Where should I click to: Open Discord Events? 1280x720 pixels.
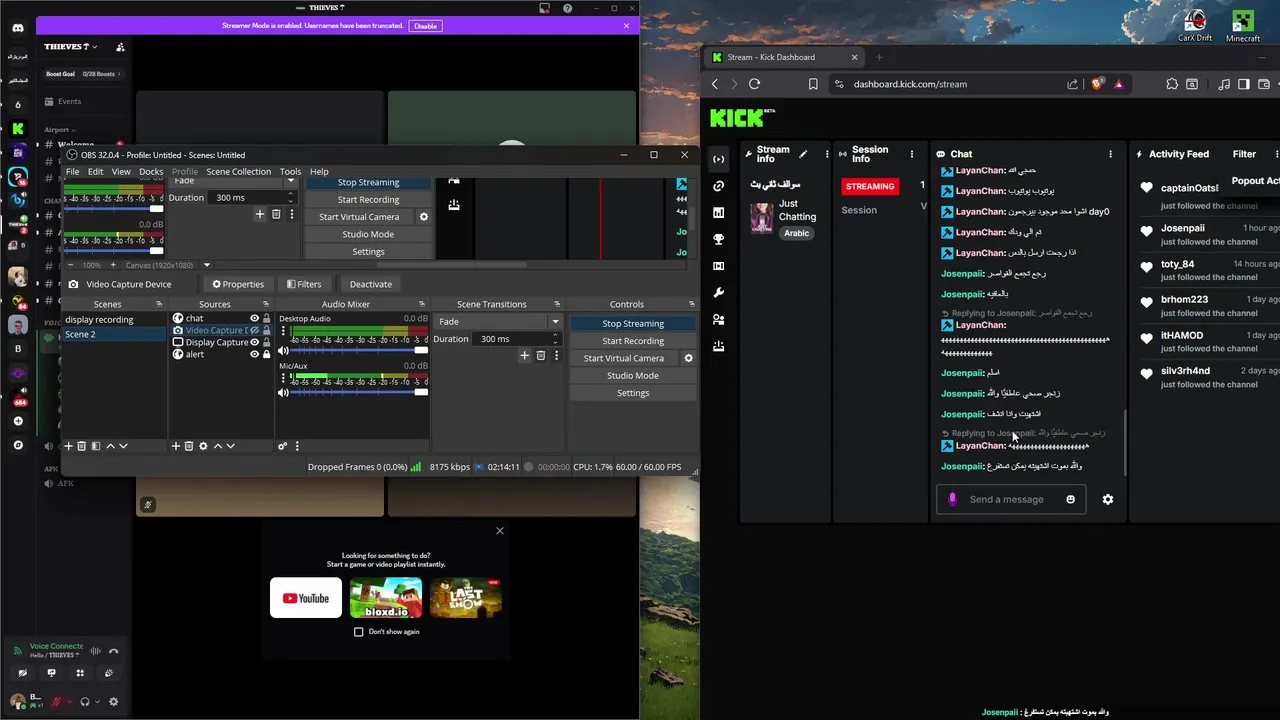pyautogui.click(x=69, y=101)
